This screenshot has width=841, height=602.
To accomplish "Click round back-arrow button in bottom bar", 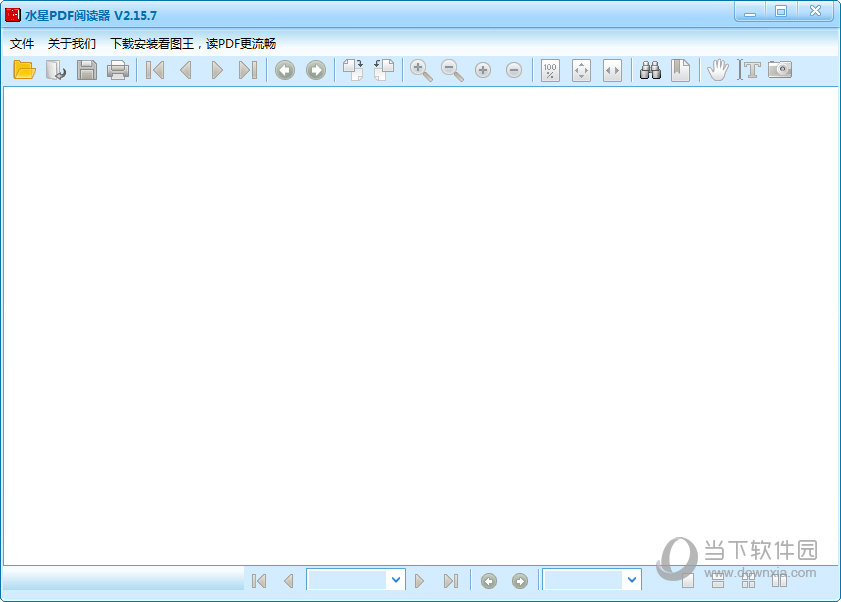I will coord(489,581).
